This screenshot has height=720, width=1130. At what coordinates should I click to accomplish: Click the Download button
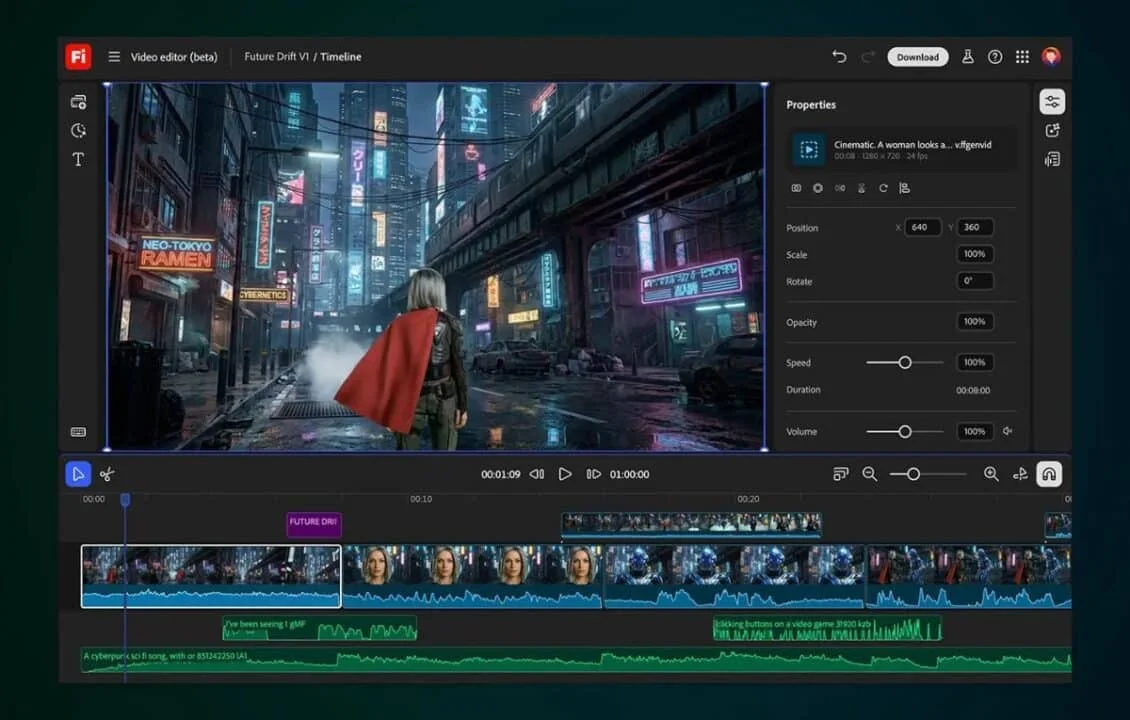[x=917, y=57]
